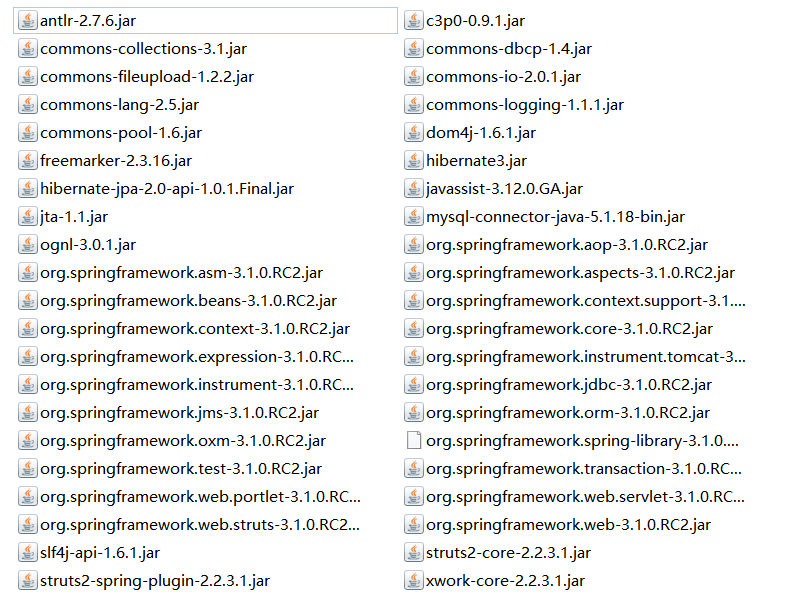Screen dimensions: 802x607
Task: Select file name org.springframework.web.servlet-3.1.0.RC...
Action: [585, 497]
